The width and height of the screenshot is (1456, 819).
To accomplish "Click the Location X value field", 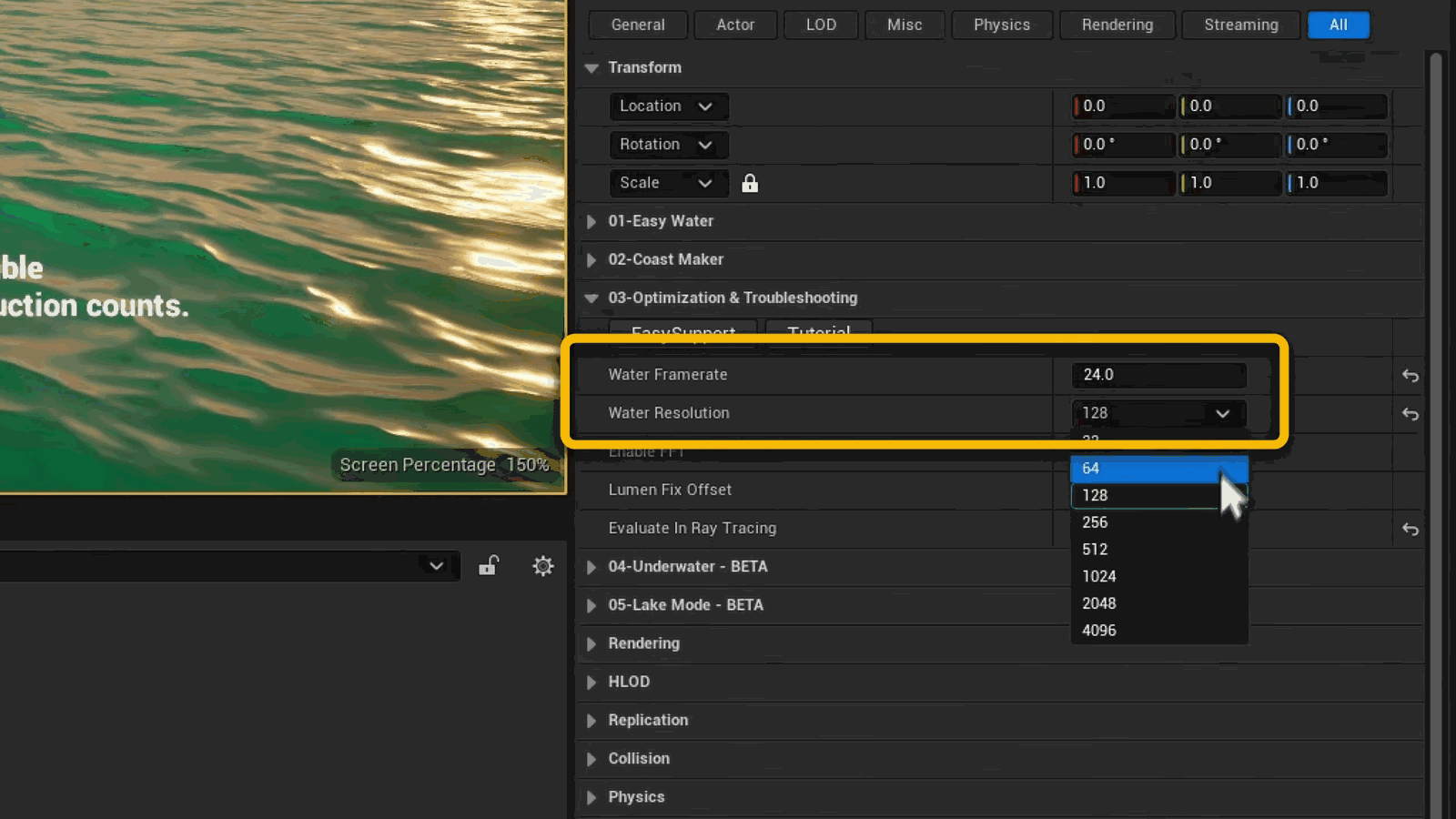I will (1124, 106).
